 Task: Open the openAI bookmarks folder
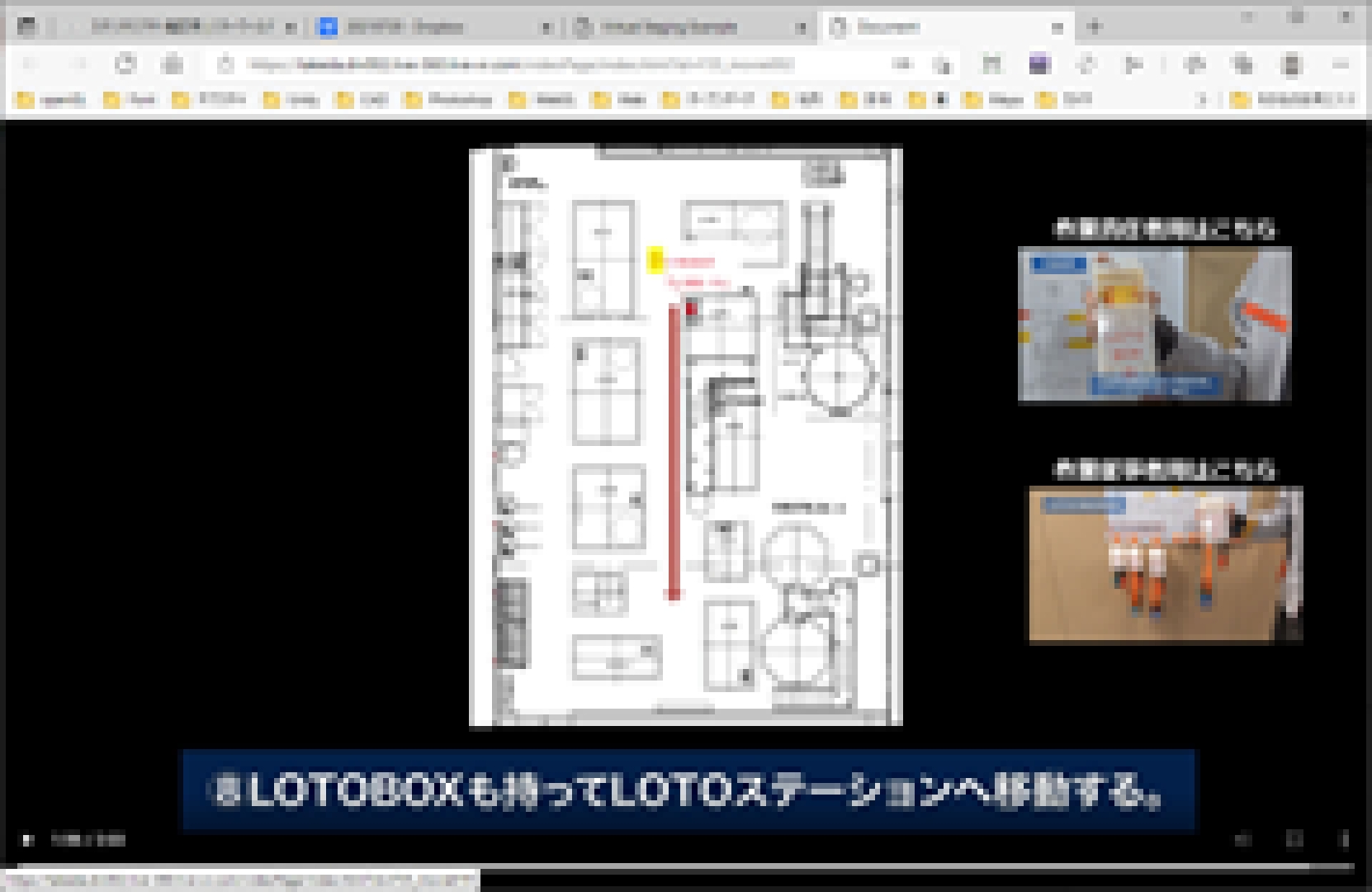pos(51,100)
